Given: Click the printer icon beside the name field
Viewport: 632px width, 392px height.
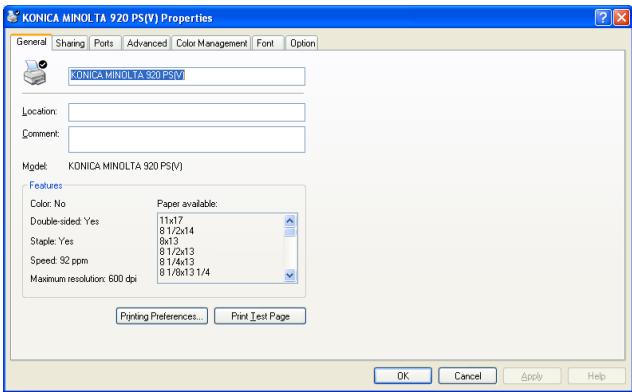Looking at the screenshot, I should [x=35, y=73].
